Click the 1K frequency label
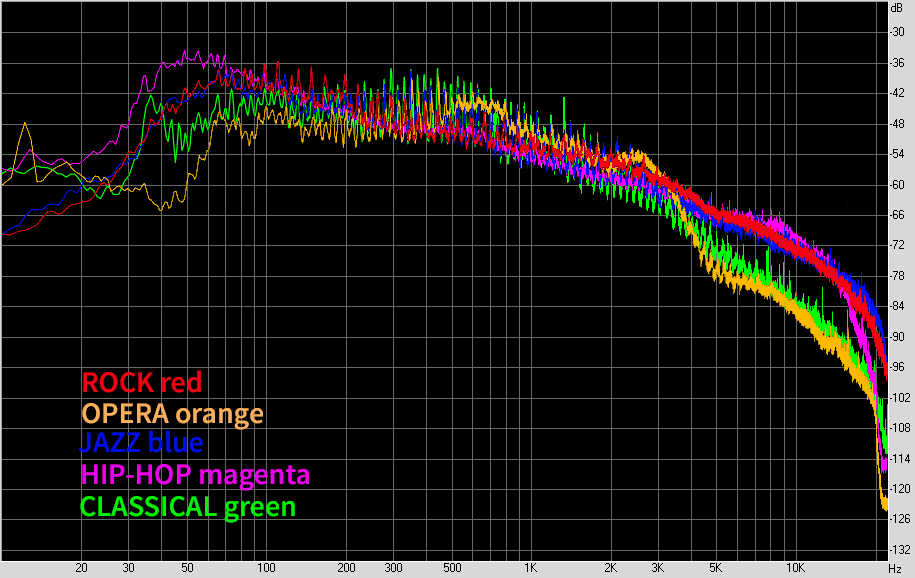 pos(530,567)
